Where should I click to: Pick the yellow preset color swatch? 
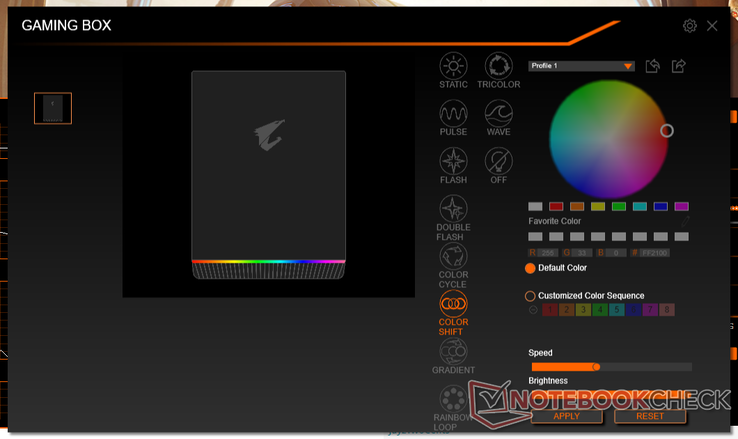point(598,206)
